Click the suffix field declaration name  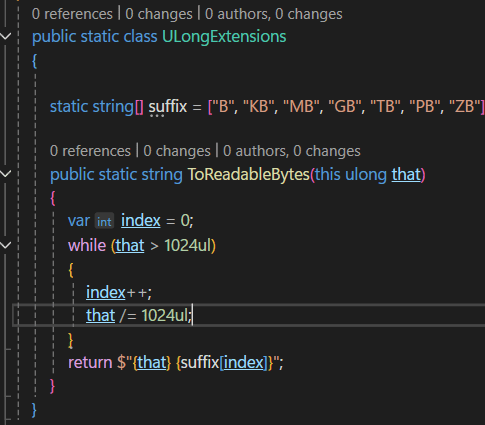[168, 107]
